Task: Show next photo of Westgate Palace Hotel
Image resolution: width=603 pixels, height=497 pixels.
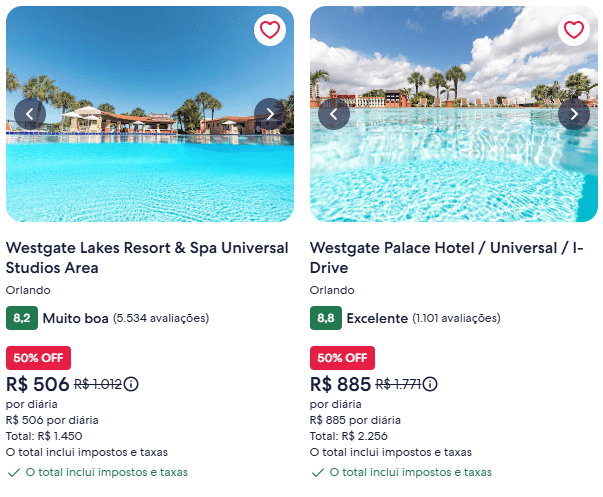Action: (x=573, y=114)
